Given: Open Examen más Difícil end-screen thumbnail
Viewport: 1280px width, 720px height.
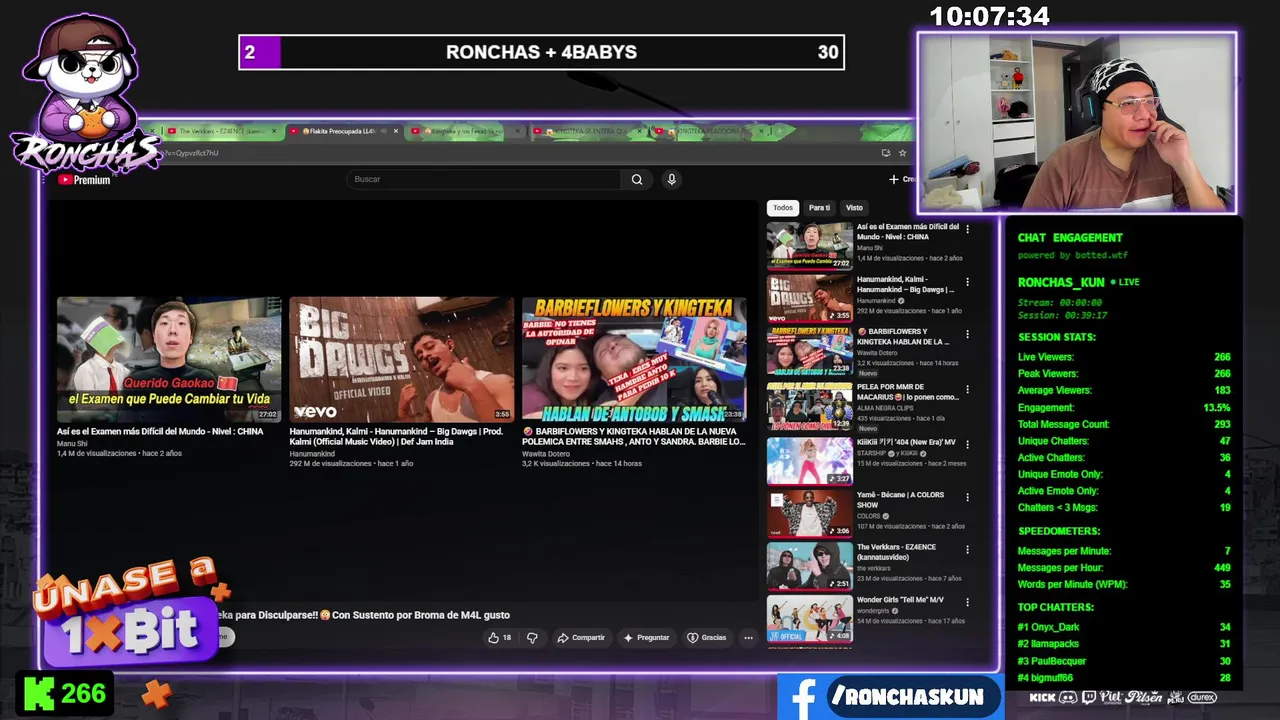Looking at the screenshot, I should coord(169,359).
